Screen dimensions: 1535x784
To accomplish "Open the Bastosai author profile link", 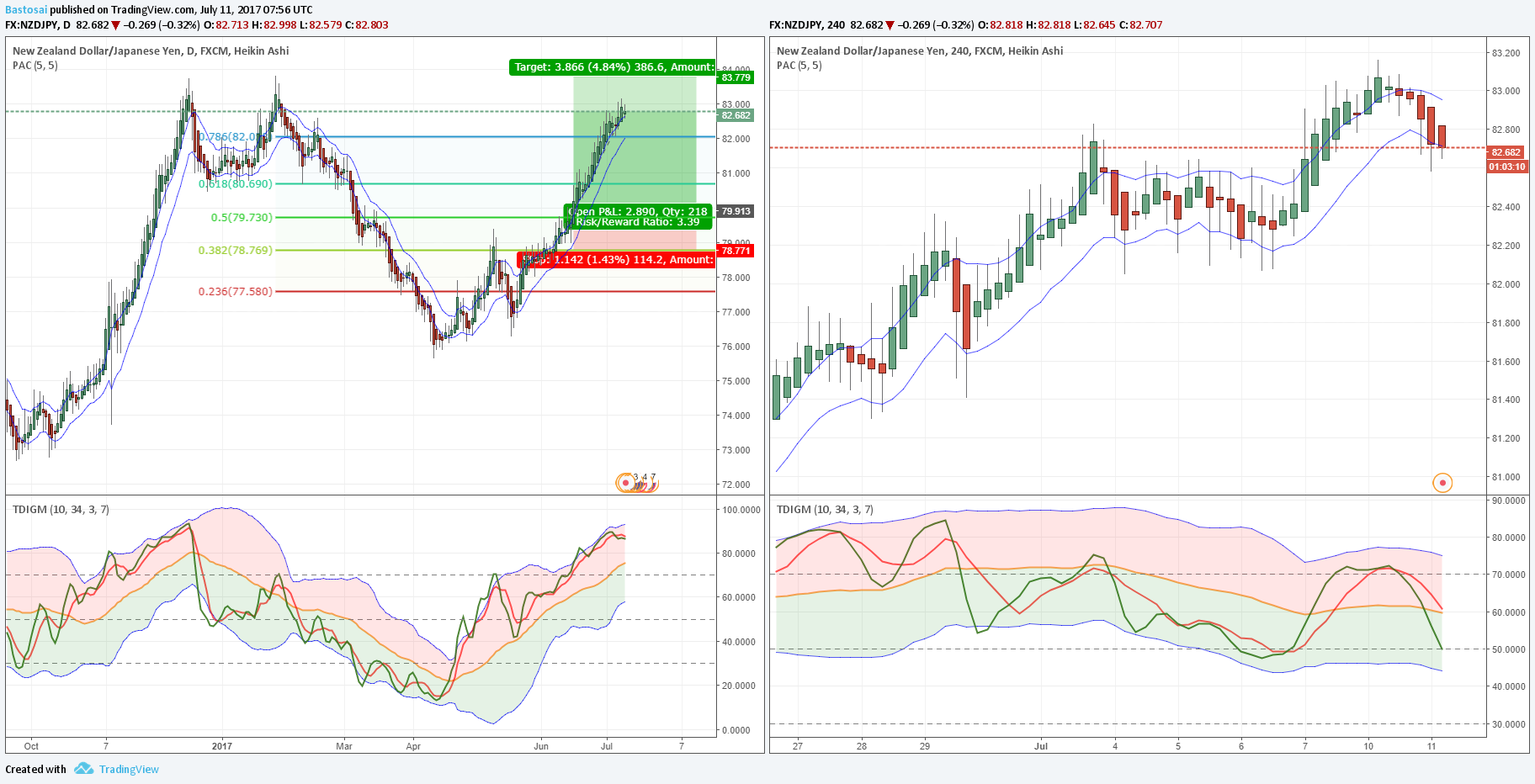I will [26, 9].
